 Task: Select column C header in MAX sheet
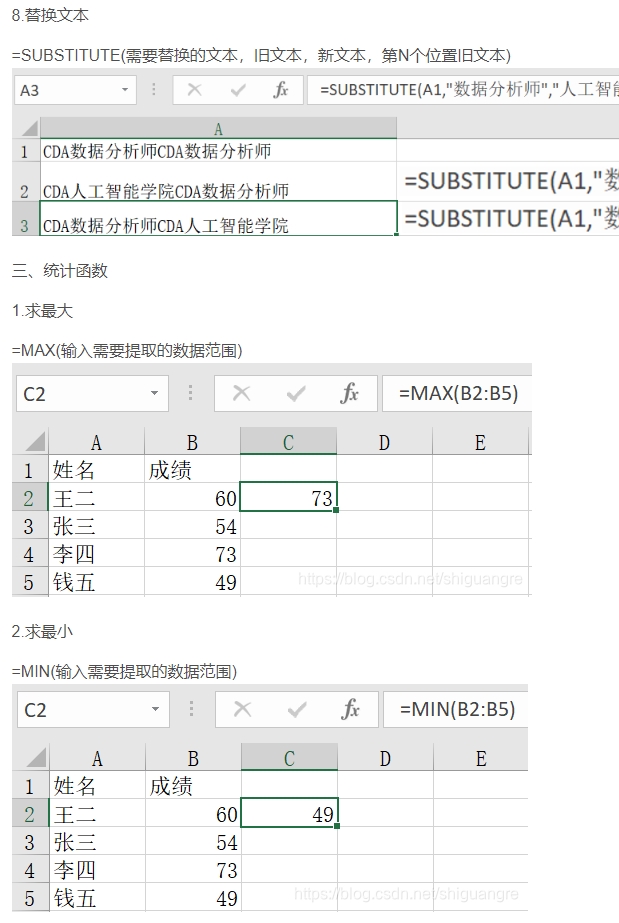288,441
